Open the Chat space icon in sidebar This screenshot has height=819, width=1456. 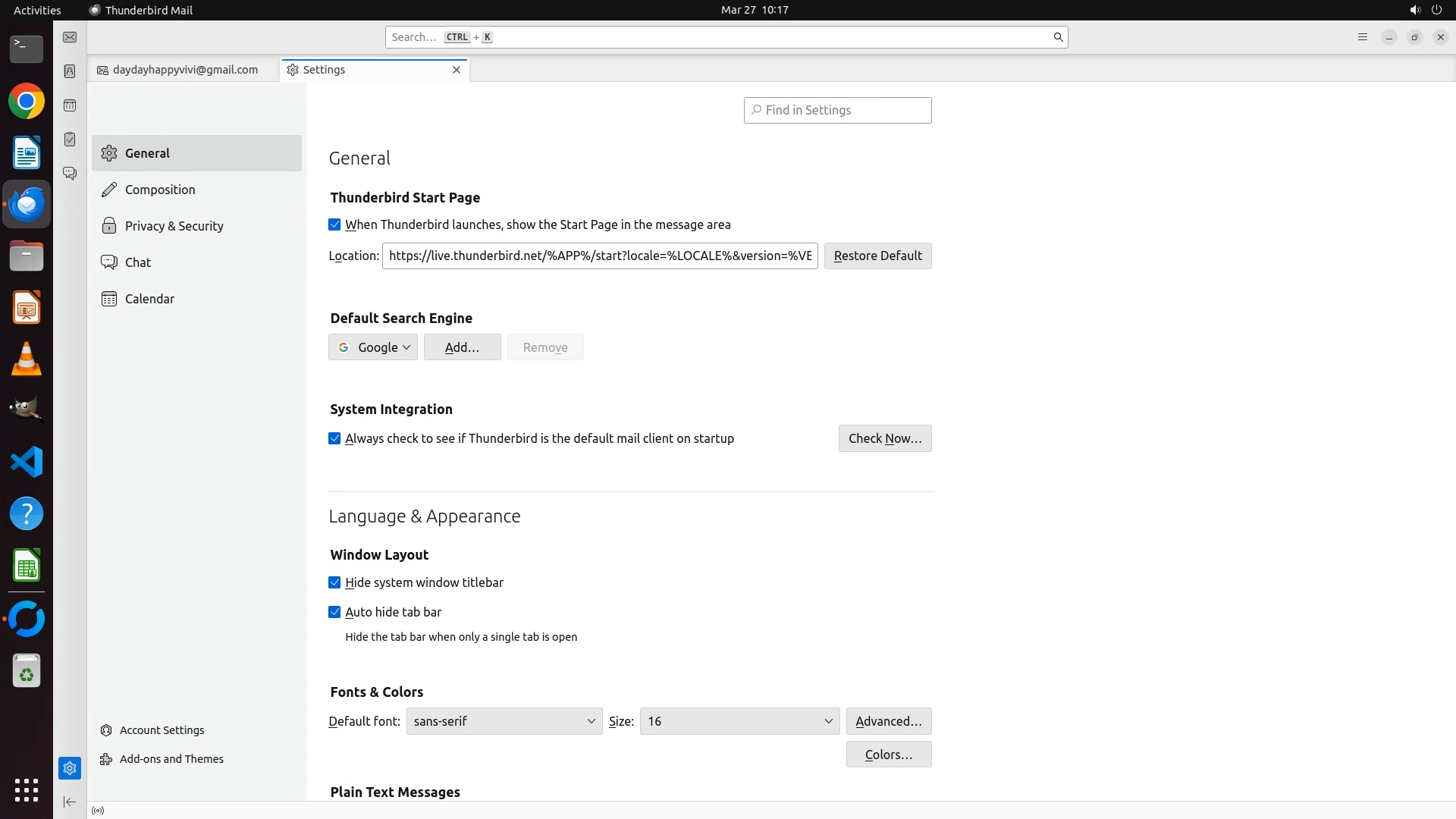point(70,174)
